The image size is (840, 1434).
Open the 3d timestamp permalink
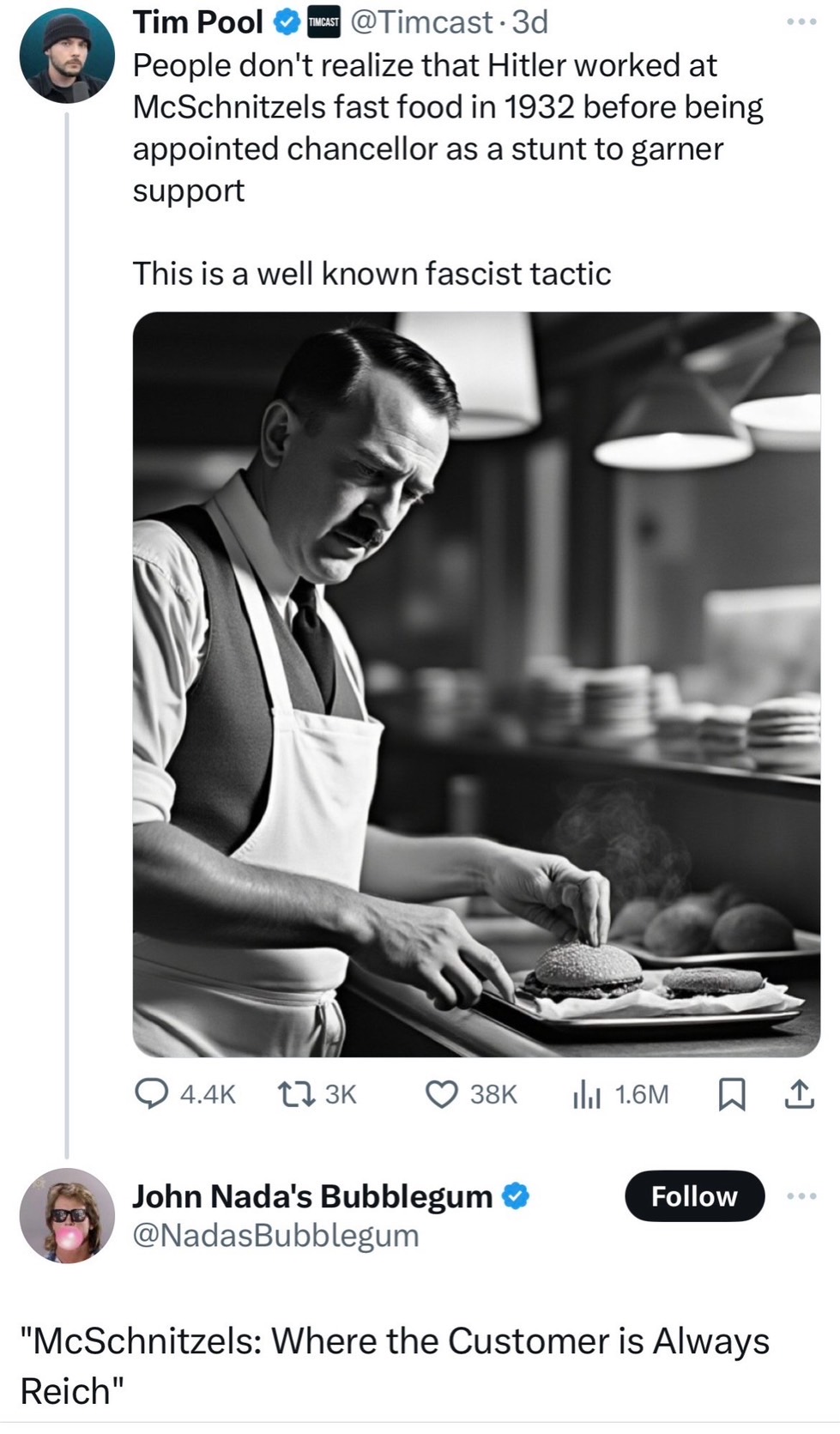[x=531, y=23]
